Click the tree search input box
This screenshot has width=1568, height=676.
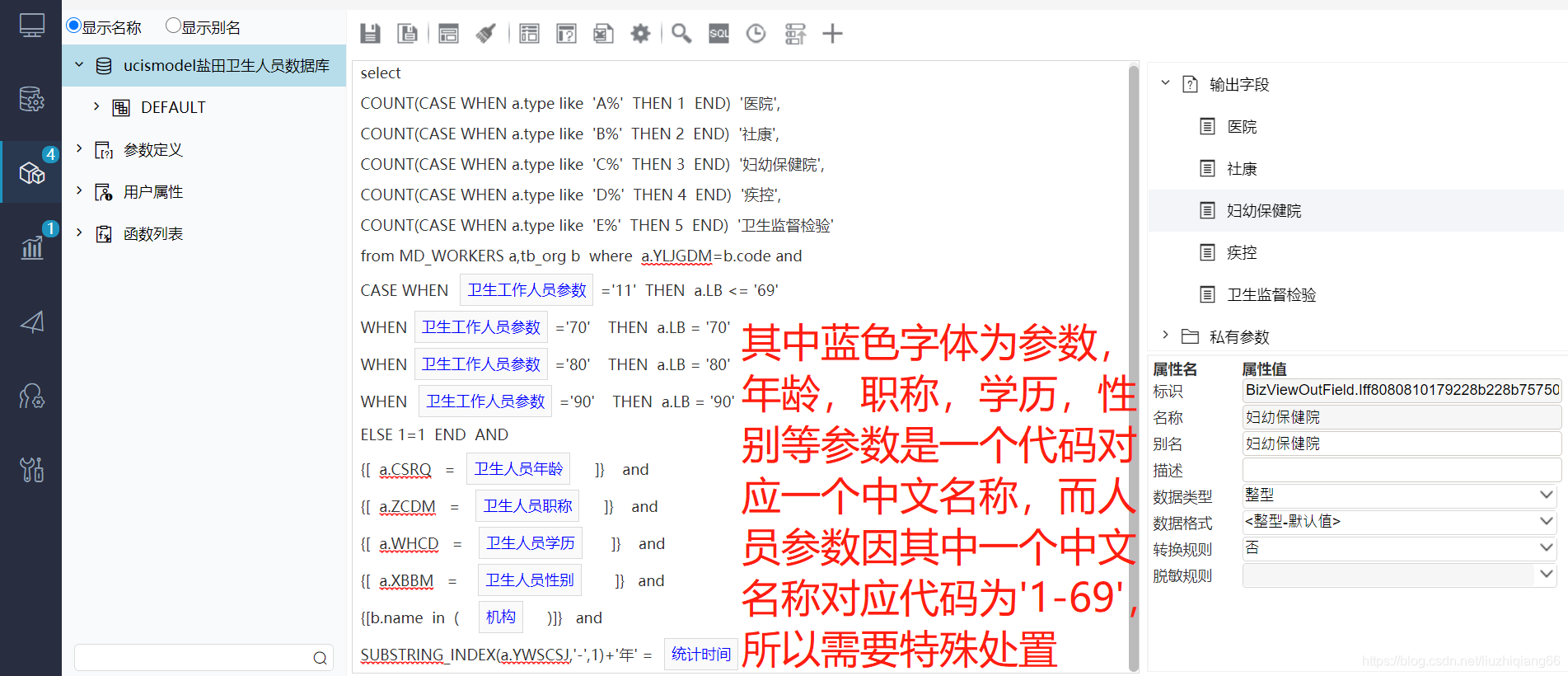tap(204, 658)
